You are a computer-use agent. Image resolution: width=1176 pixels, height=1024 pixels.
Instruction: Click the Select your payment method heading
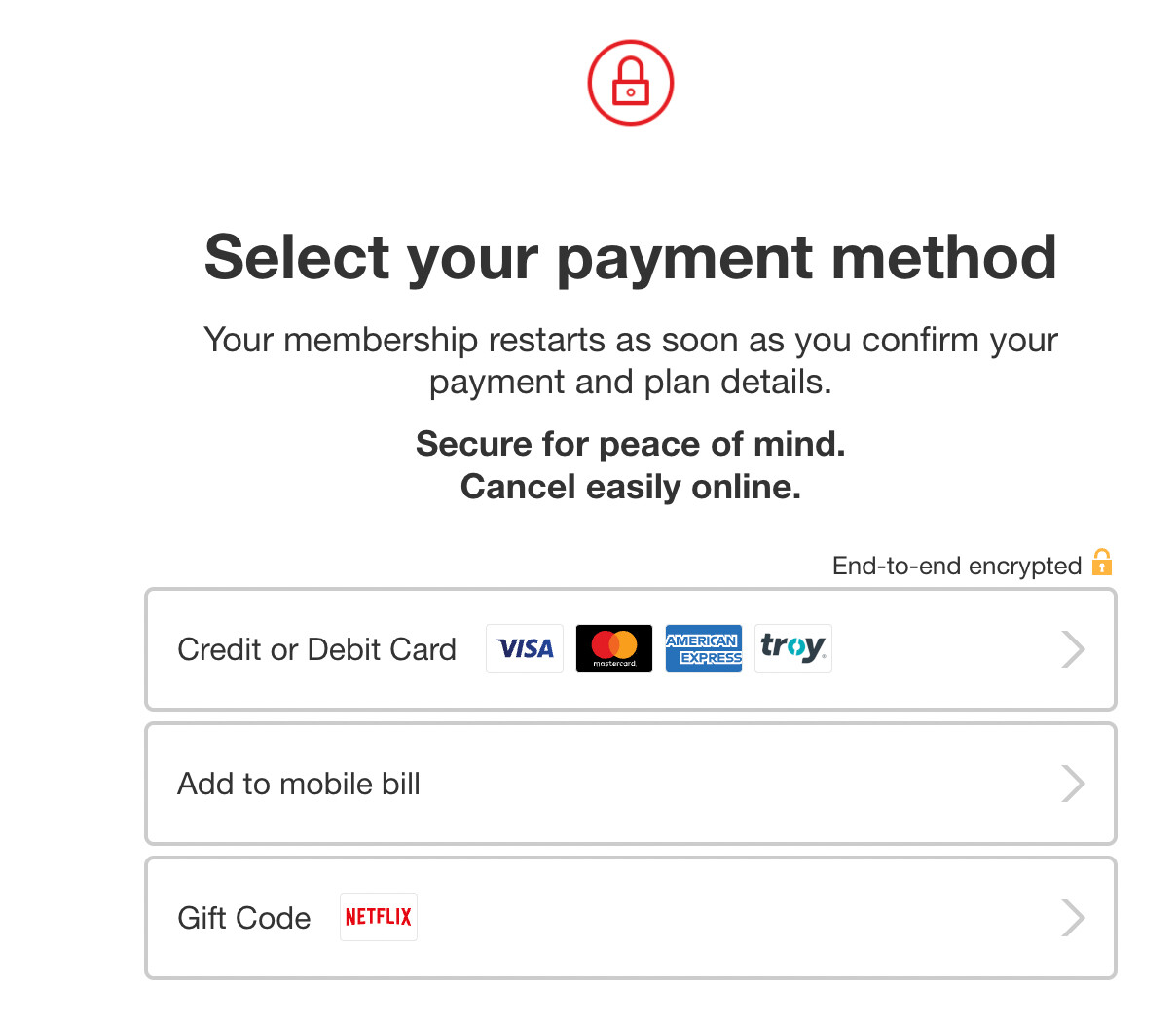(631, 258)
